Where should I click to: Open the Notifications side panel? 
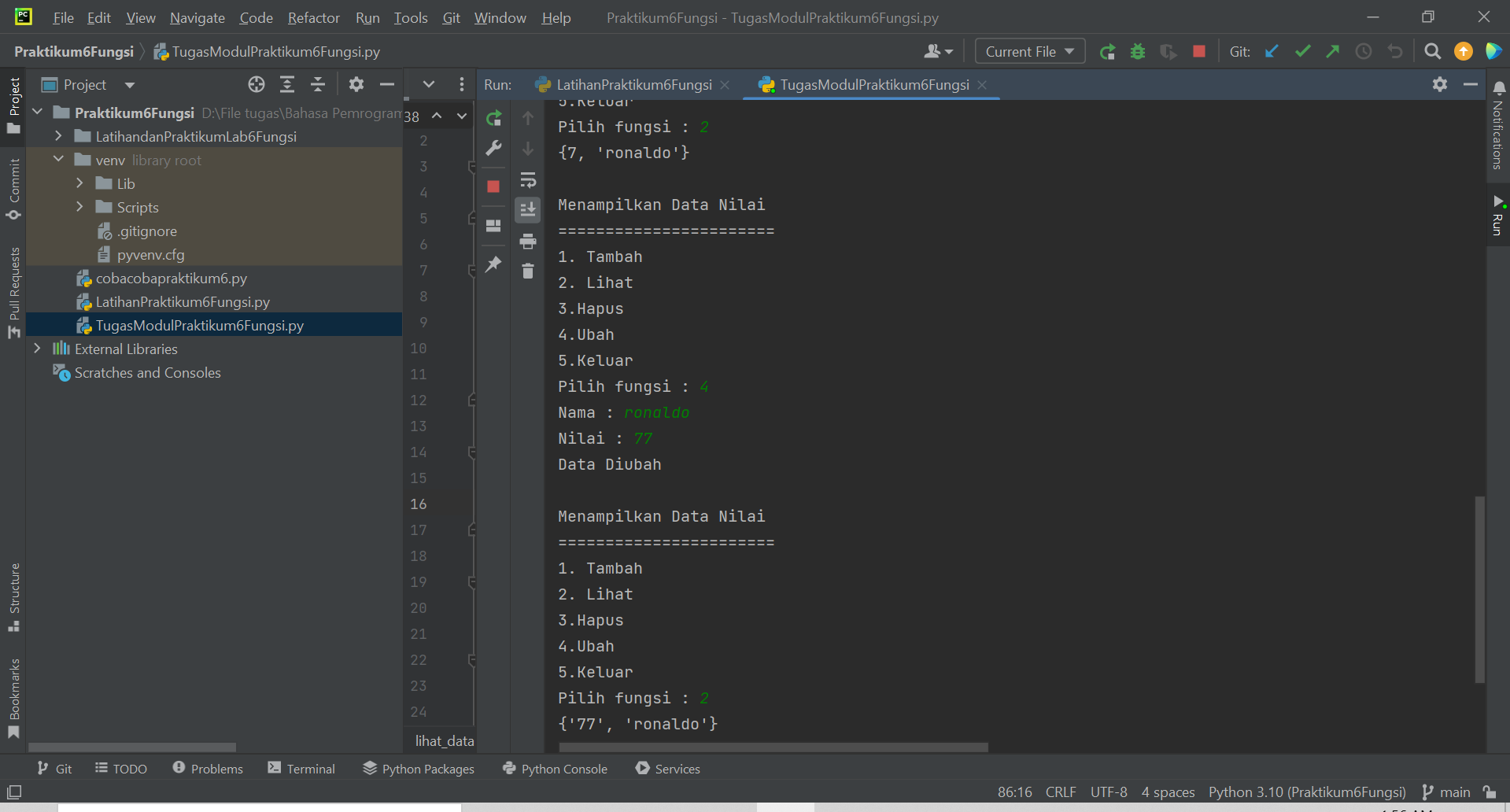1498,126
